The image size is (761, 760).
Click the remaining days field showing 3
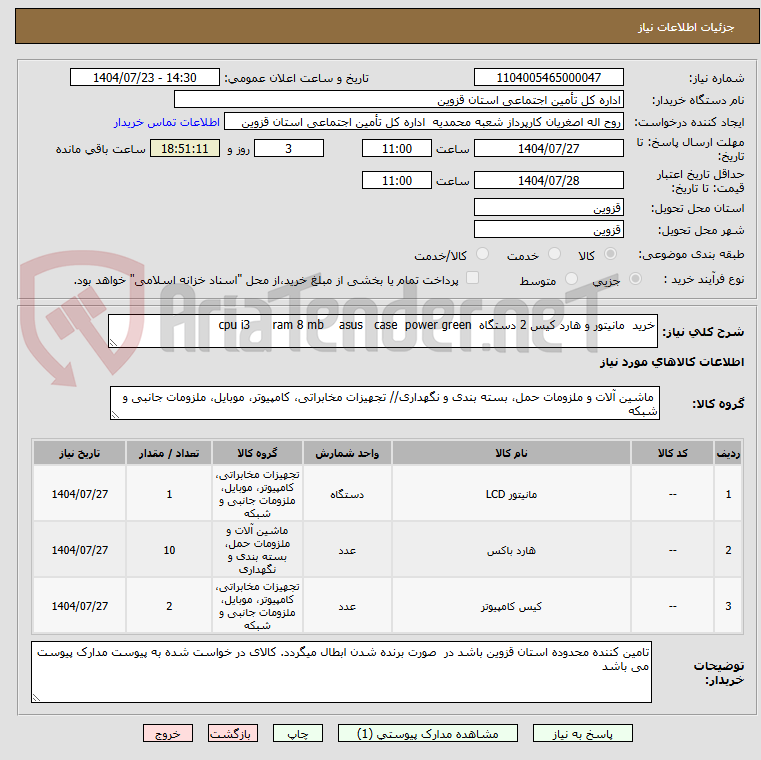coord(289,149)
